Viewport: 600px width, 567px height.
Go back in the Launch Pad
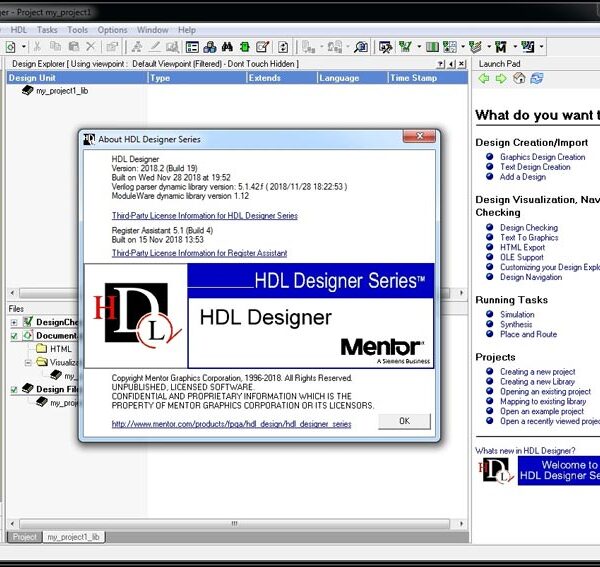pyautogui.click(x=484, y=78)
